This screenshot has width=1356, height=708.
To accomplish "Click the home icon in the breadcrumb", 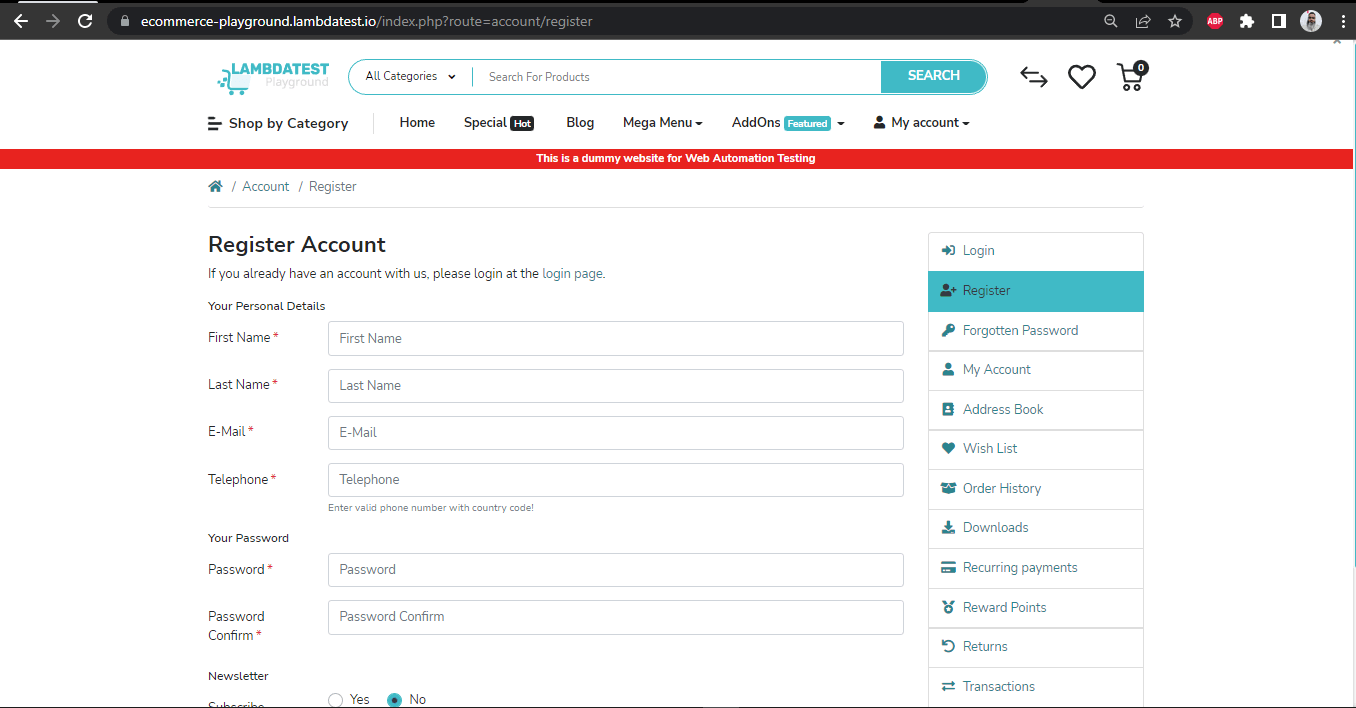I will pyautogui.click(x=215, y=185).
